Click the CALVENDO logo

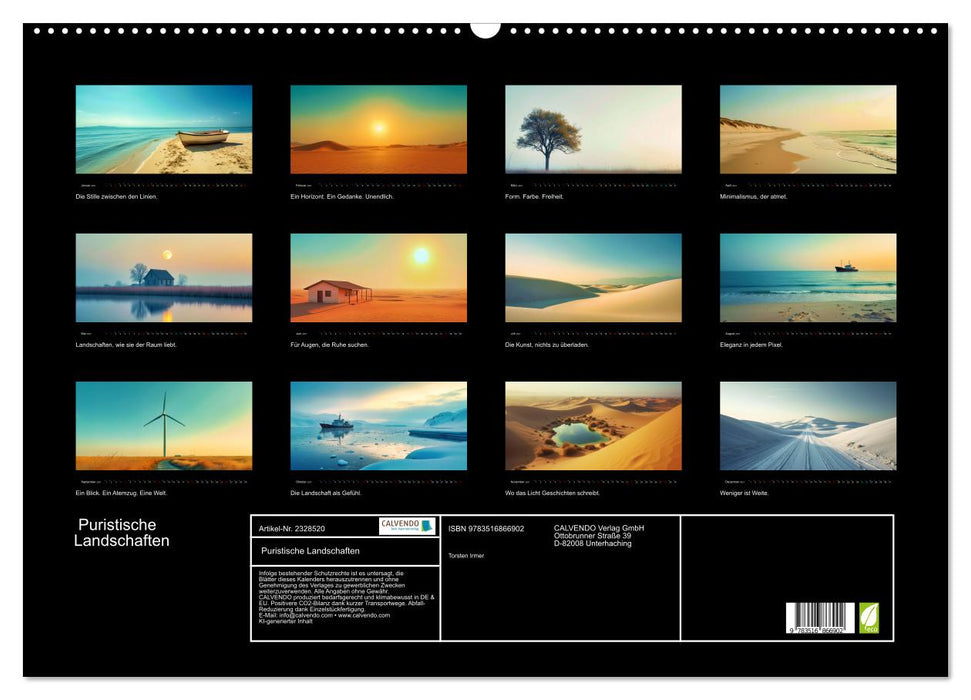point(407,526)
